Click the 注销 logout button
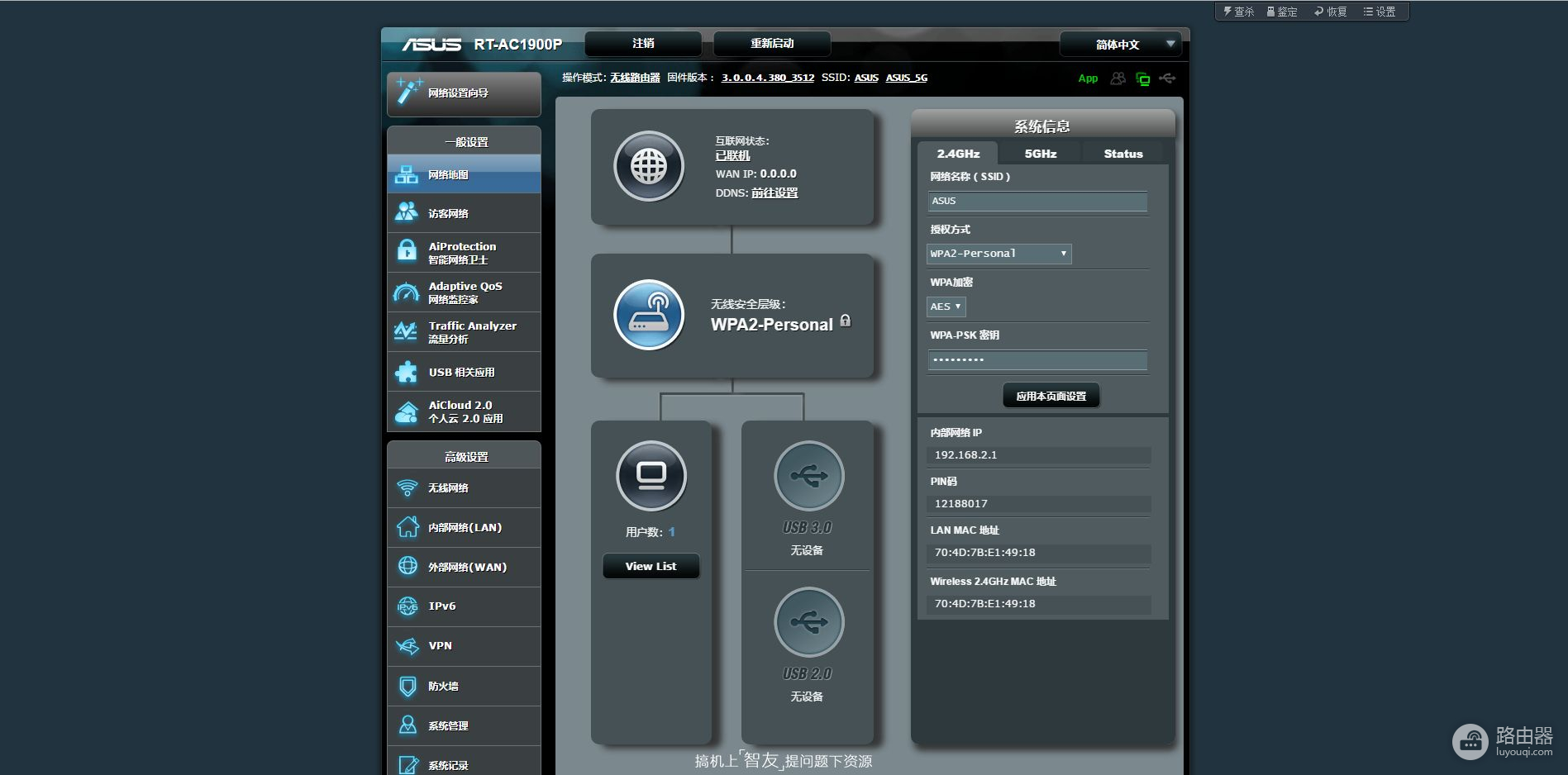This screenshot has width=1568, height=775. (x=643, y=44)
